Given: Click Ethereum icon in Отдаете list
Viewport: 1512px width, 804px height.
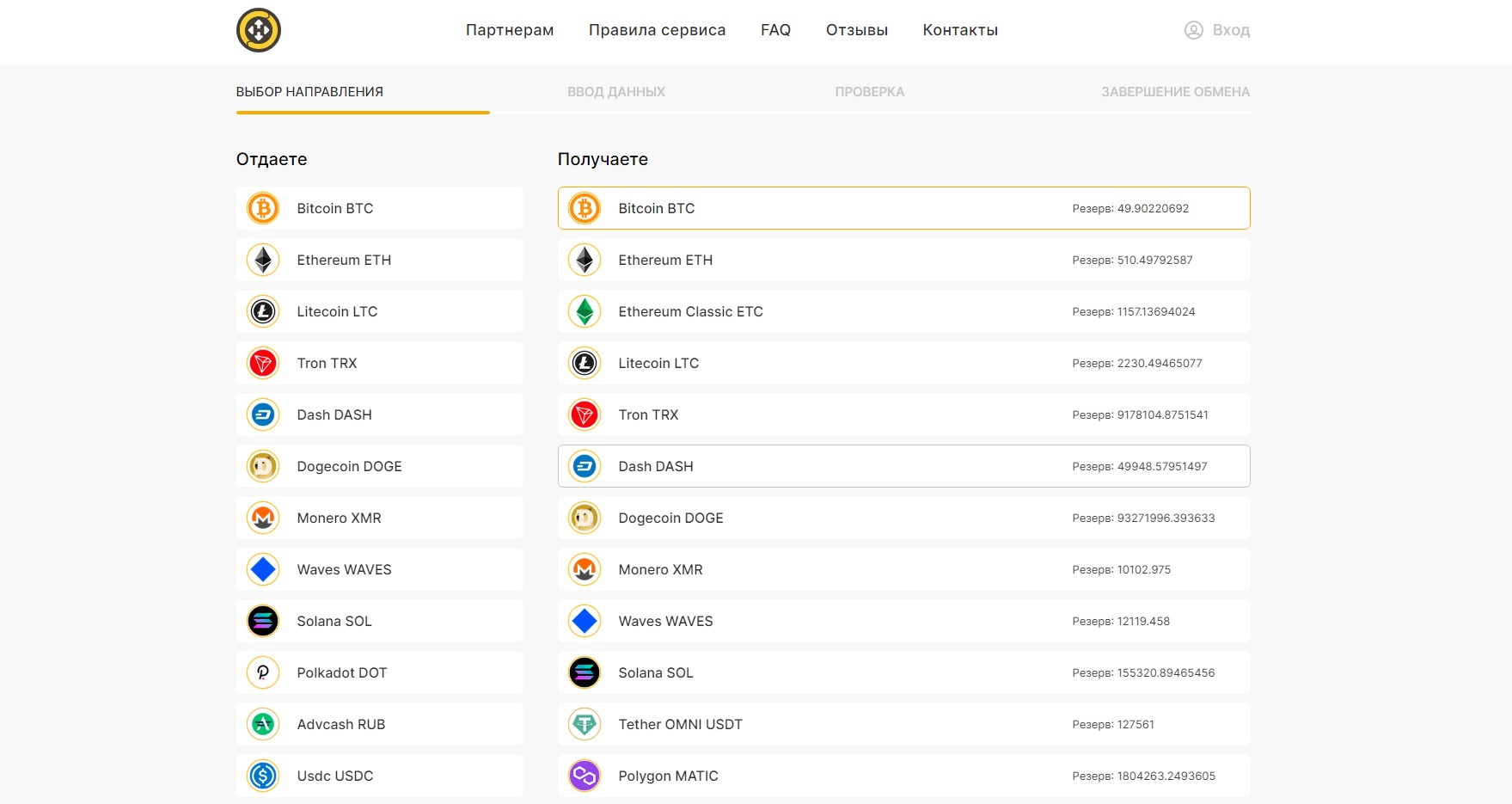Looking at the screenshot, I should tap(263, 260).
